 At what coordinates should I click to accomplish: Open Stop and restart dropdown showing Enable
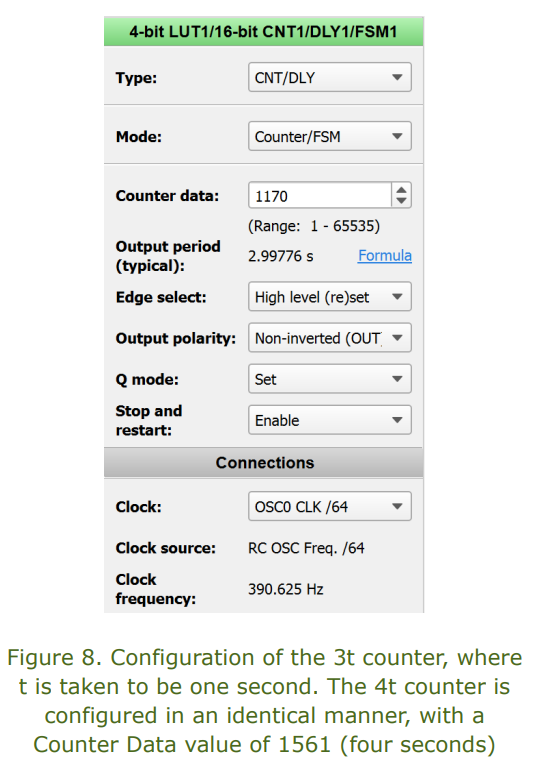pos(330,420)
